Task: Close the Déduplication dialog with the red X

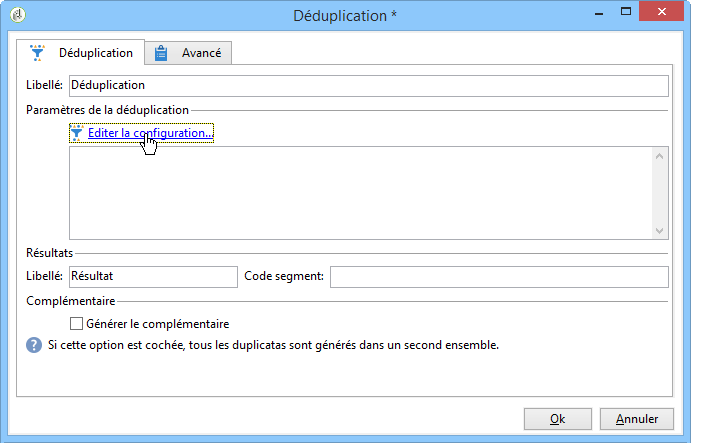Action: 667,13
